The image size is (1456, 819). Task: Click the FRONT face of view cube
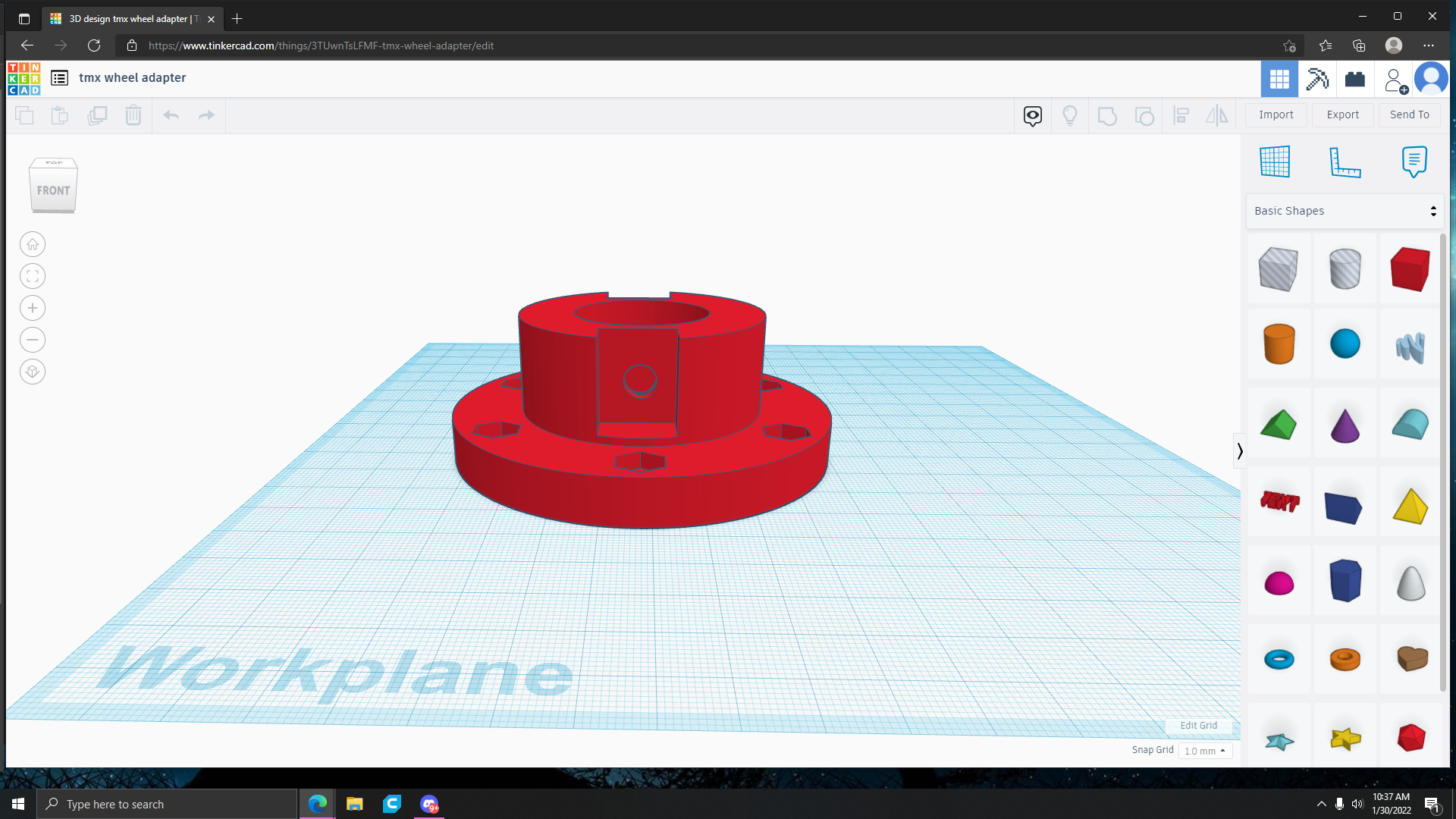53,190
